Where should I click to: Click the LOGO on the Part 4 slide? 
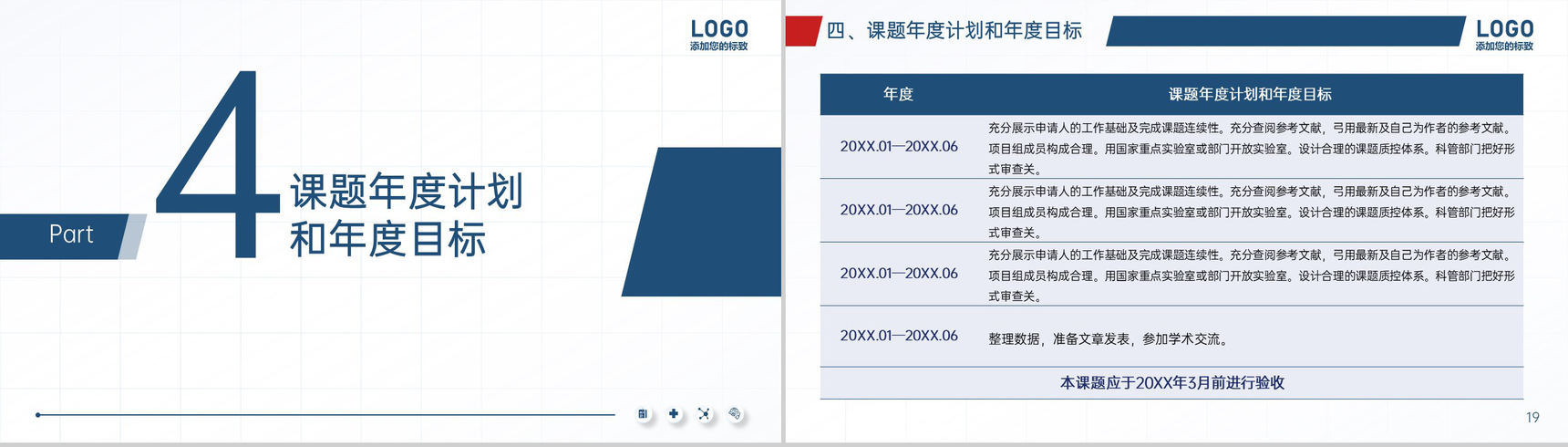tap(719, 29)
